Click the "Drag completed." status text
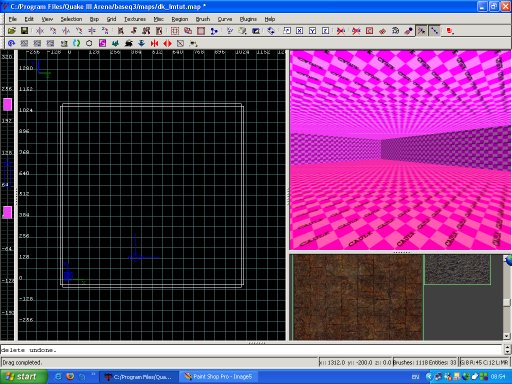This screenshot has width=512, height=384. point(22,362)
